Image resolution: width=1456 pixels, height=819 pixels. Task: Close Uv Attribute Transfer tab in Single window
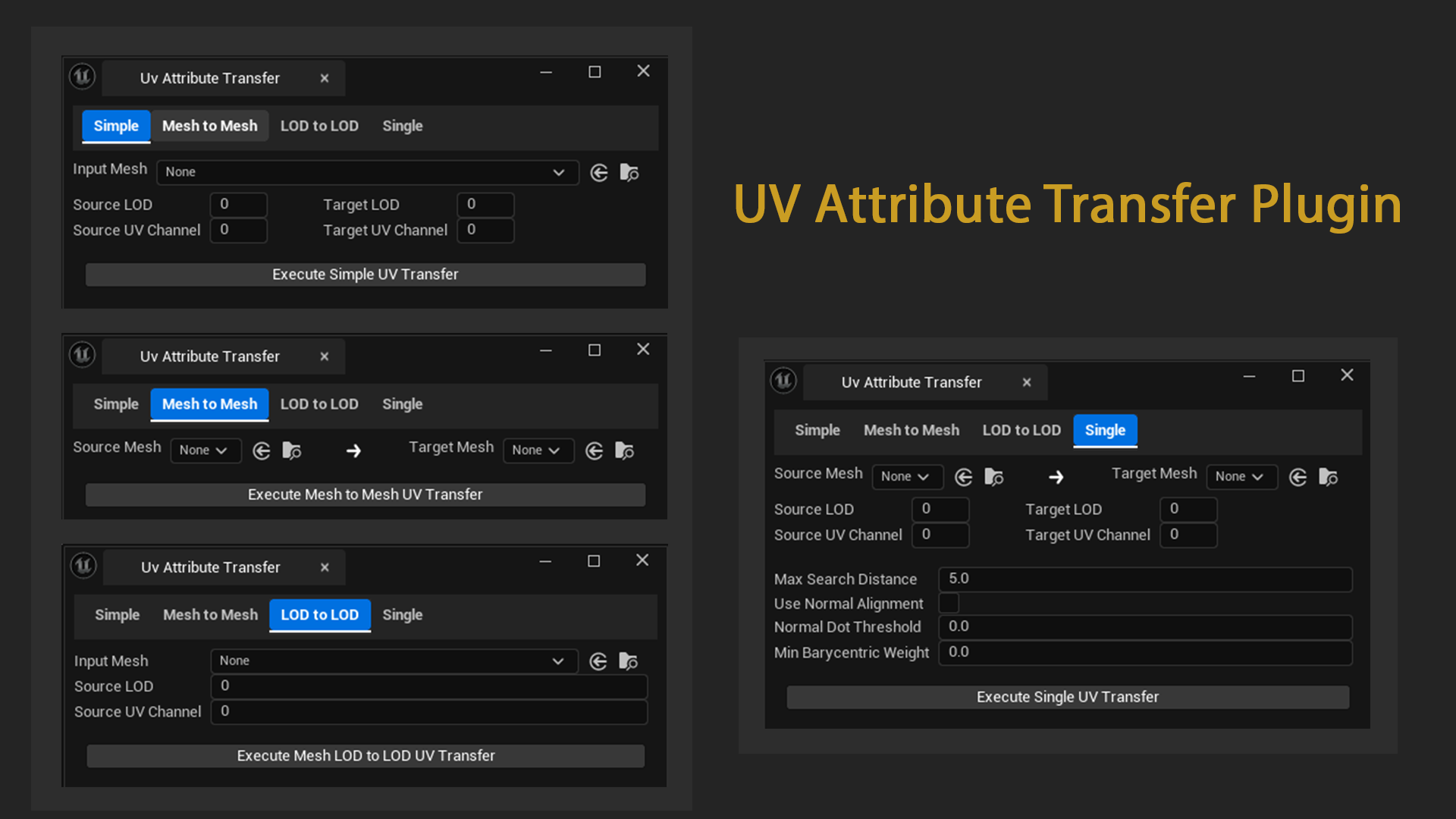click(x=1027, y=382)
